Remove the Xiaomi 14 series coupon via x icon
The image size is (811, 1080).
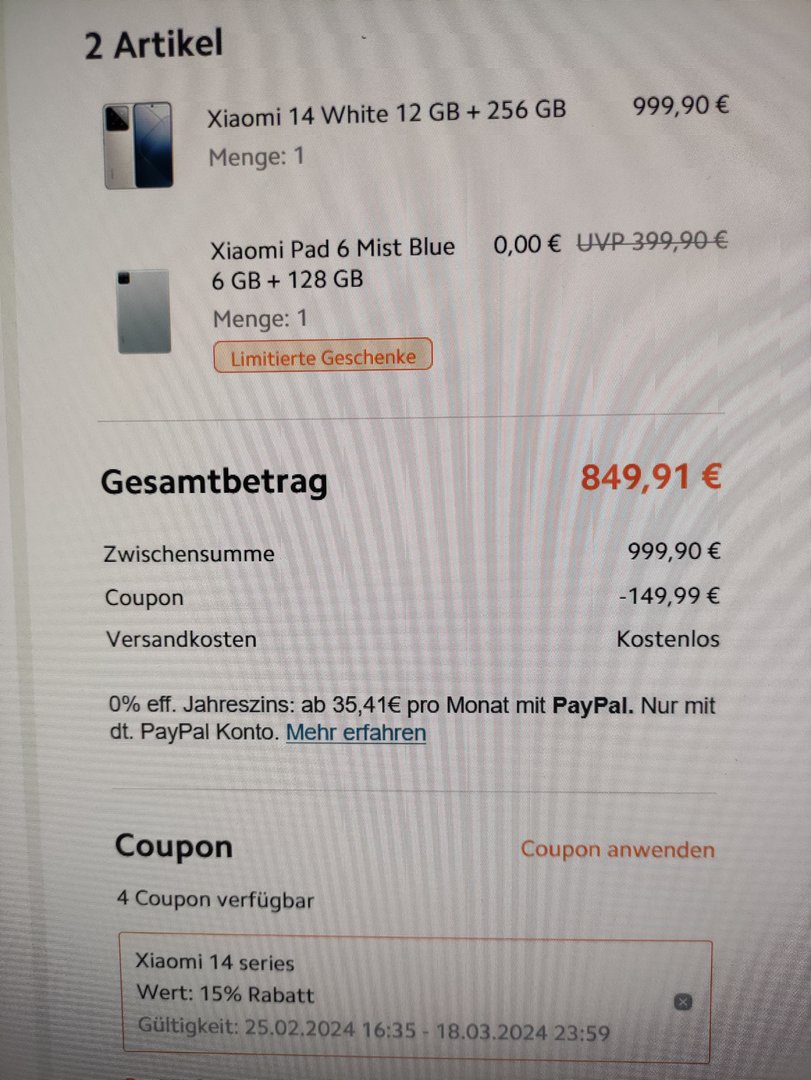[682, 1001]
